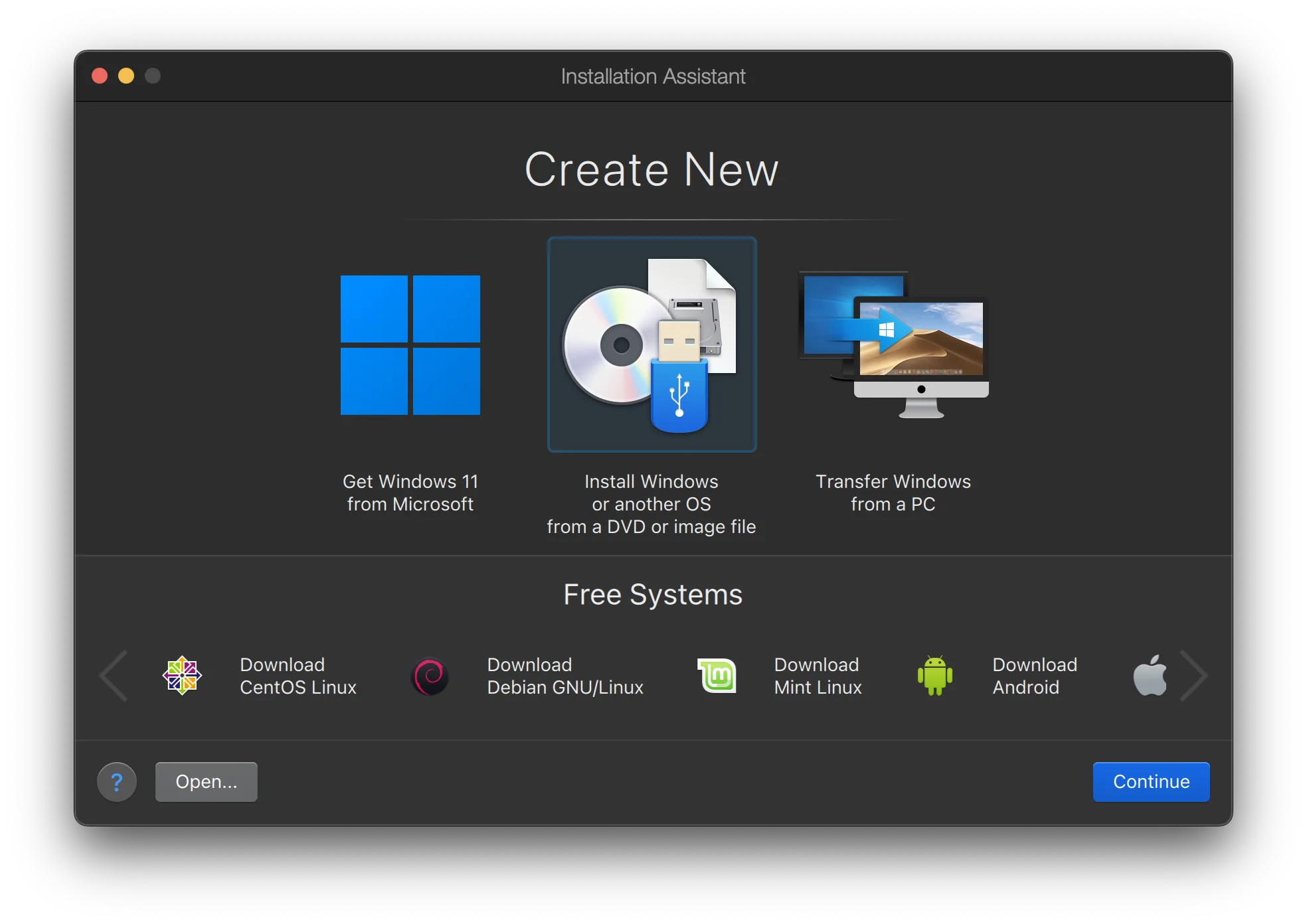This screenshot has height=924, width=1307.
Task: Select the Transfer Windows from PC icon
Action: pos(893,345)
